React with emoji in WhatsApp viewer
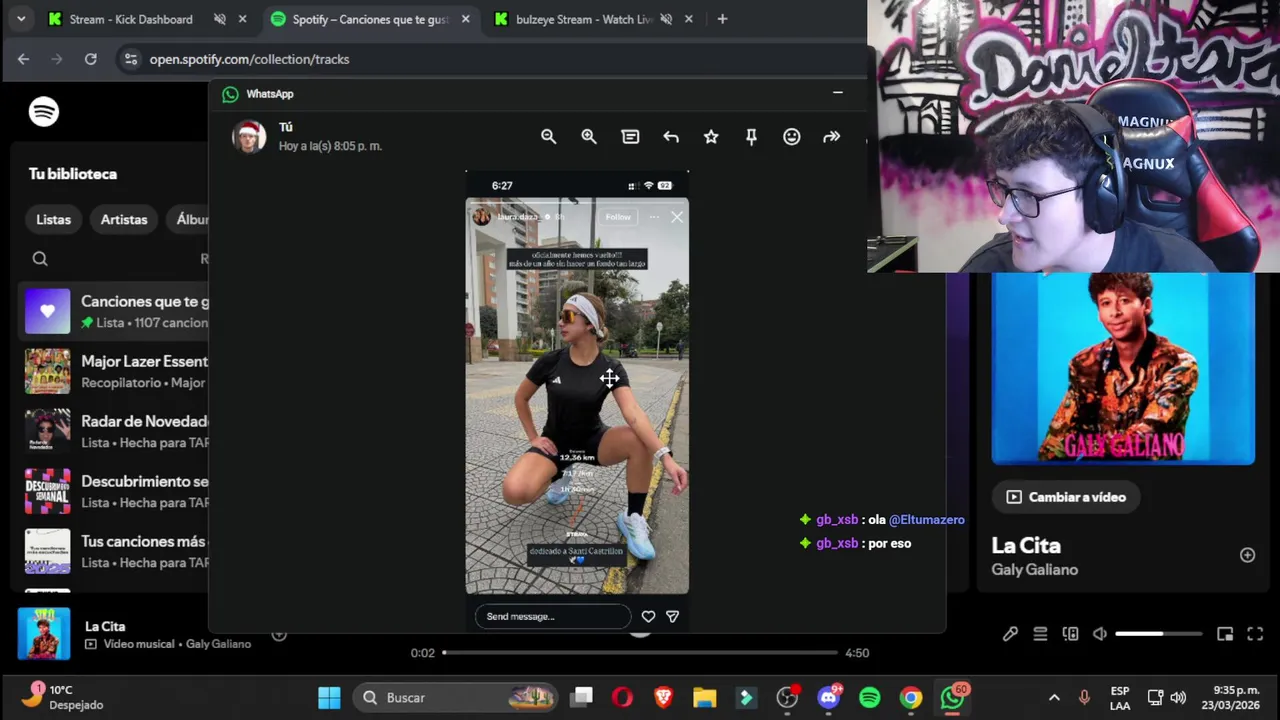The height and width of the screenshot is (720, 1280). click(791, 137)
